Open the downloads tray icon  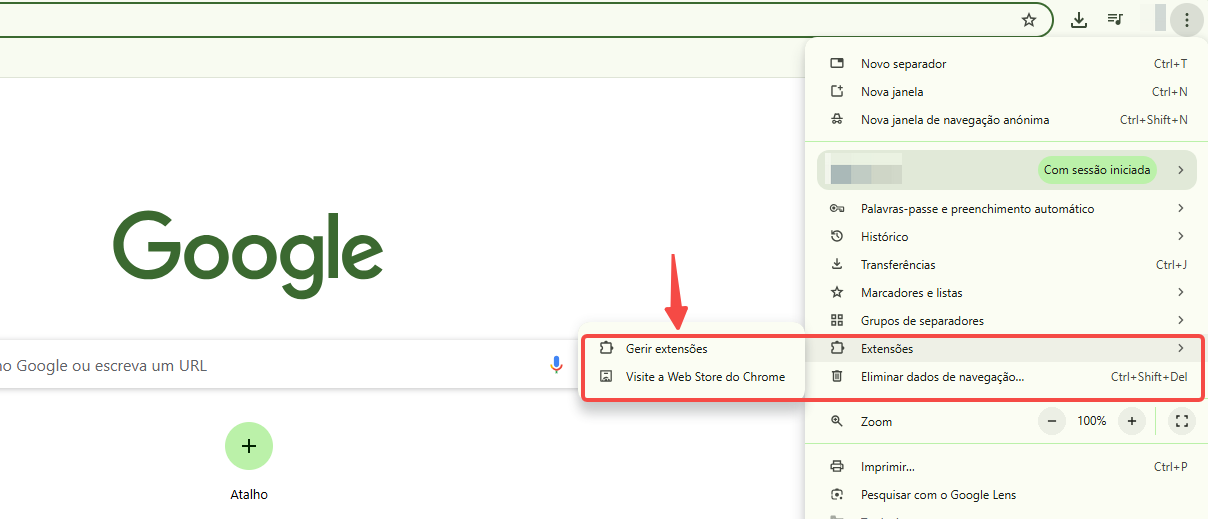[1079, 20]
